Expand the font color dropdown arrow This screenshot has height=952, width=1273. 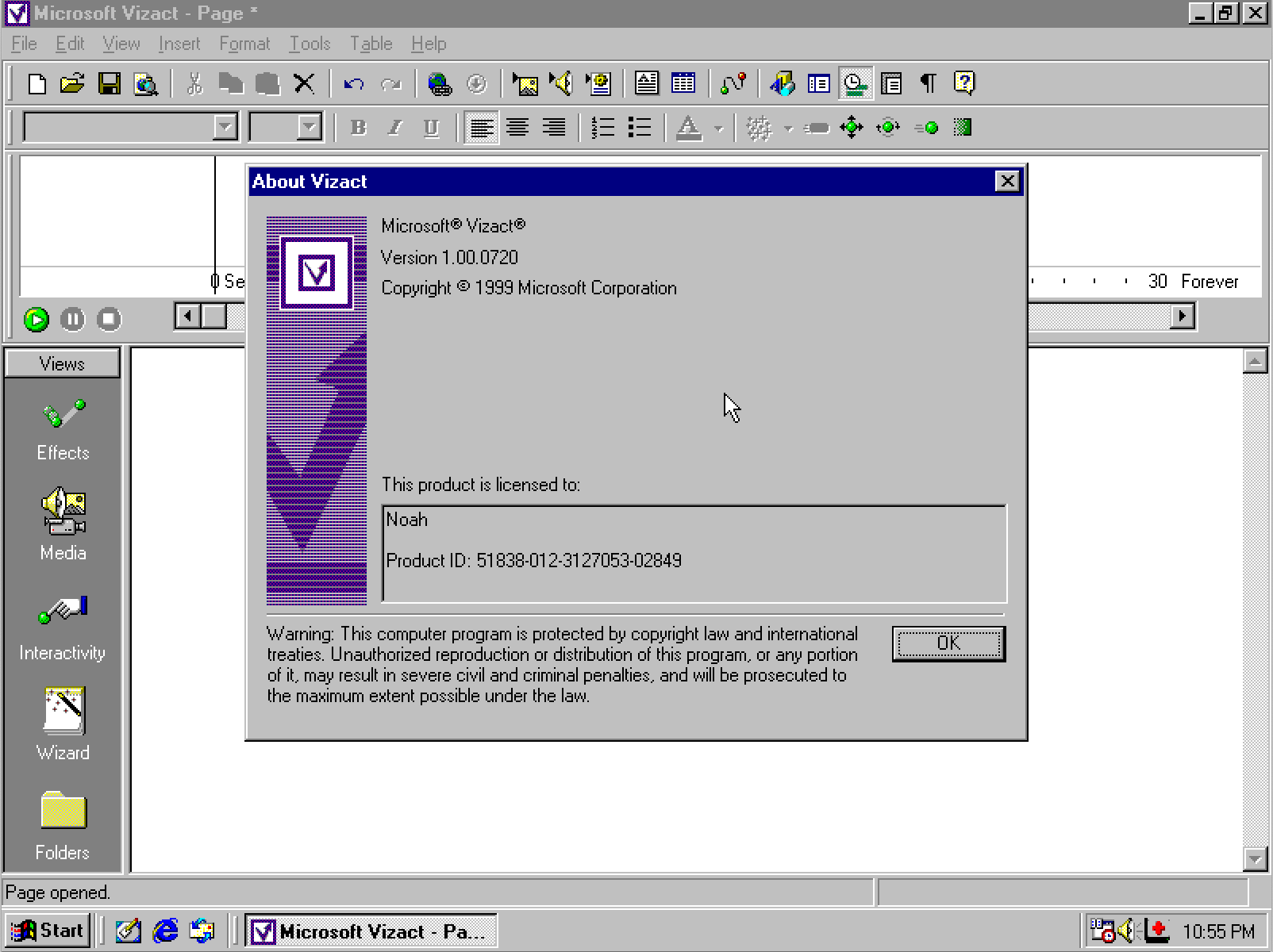tap(718, 129)
